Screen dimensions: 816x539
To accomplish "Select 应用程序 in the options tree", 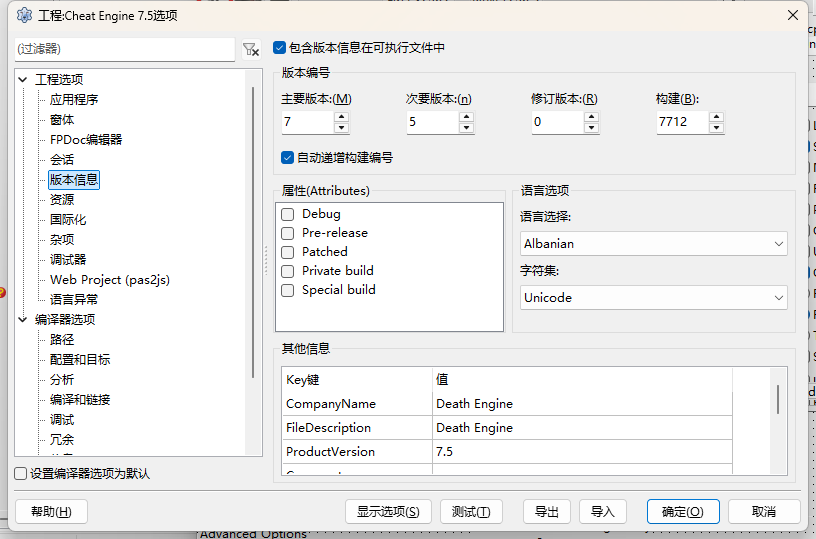I will click(74, 99).
